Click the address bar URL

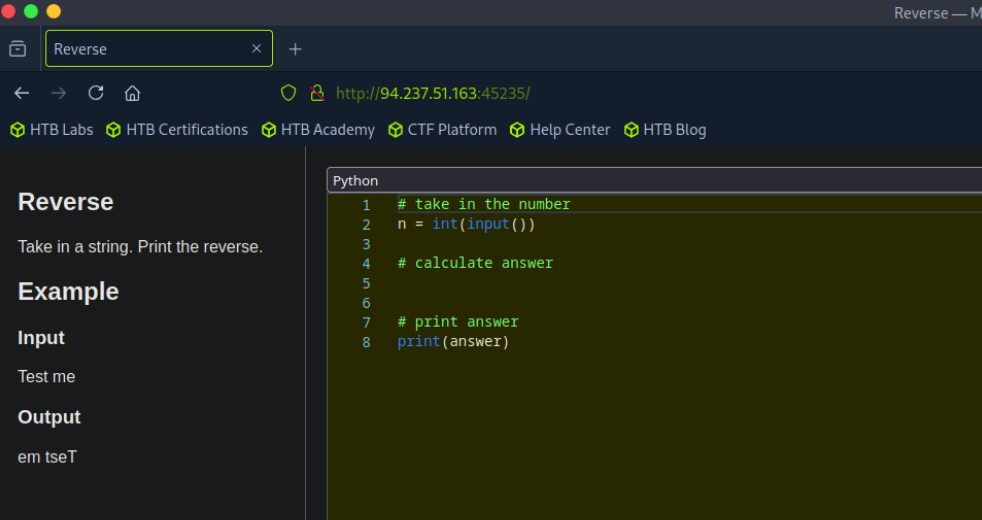point(433,93)
